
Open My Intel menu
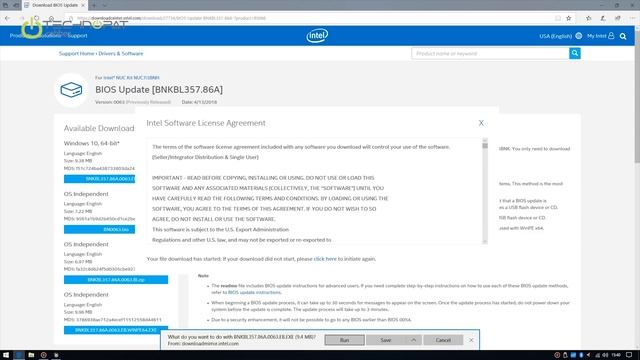(x=596, y=36)
